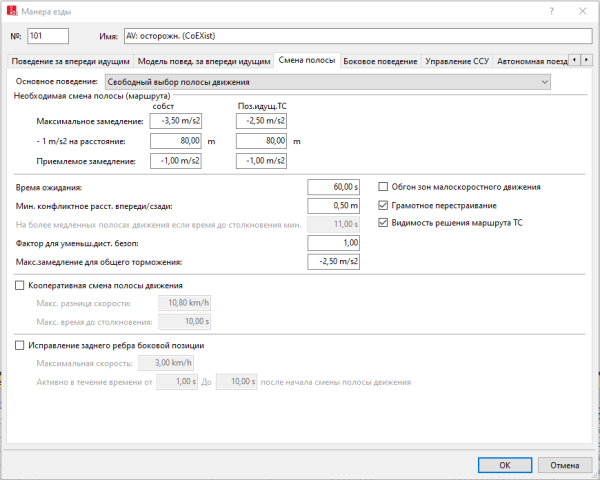Select the Управление ССУ tab
The height and width of the screenshot is (480, 600).
click(x=457, y=61)
